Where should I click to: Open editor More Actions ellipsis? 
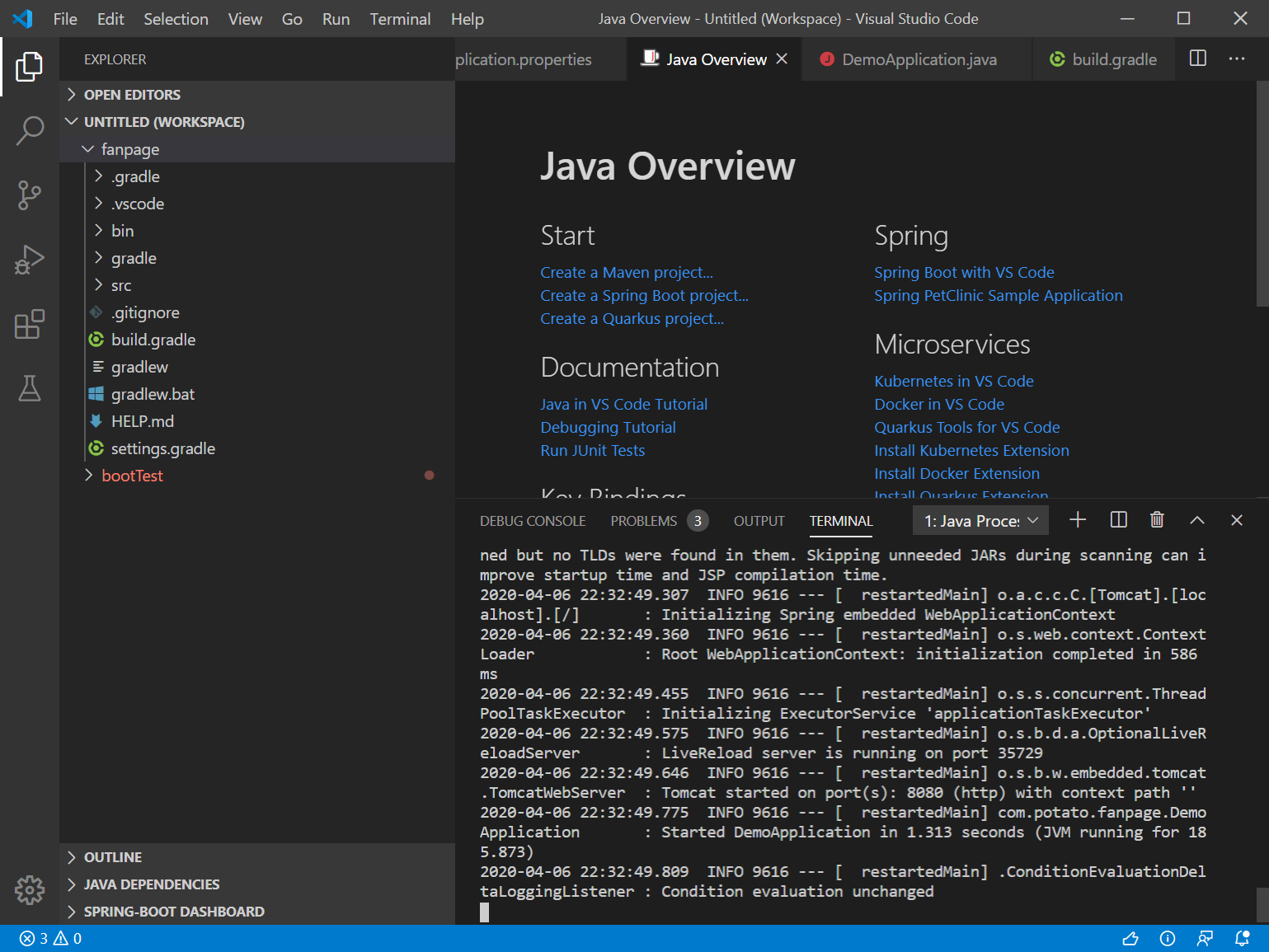(x=1237, y=59)
